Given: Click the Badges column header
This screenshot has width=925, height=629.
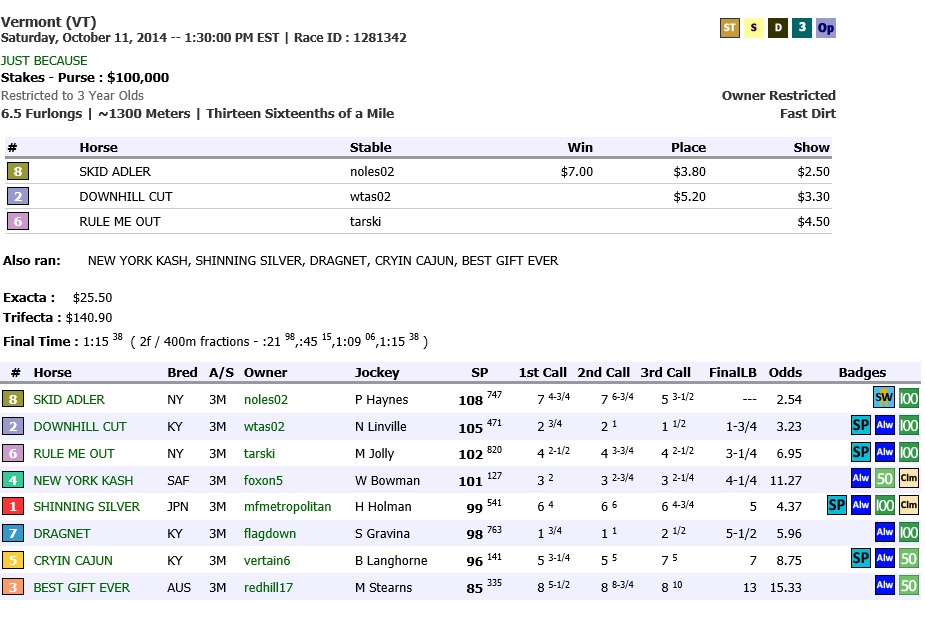Looking at the screenshot, I should point(862,372).
